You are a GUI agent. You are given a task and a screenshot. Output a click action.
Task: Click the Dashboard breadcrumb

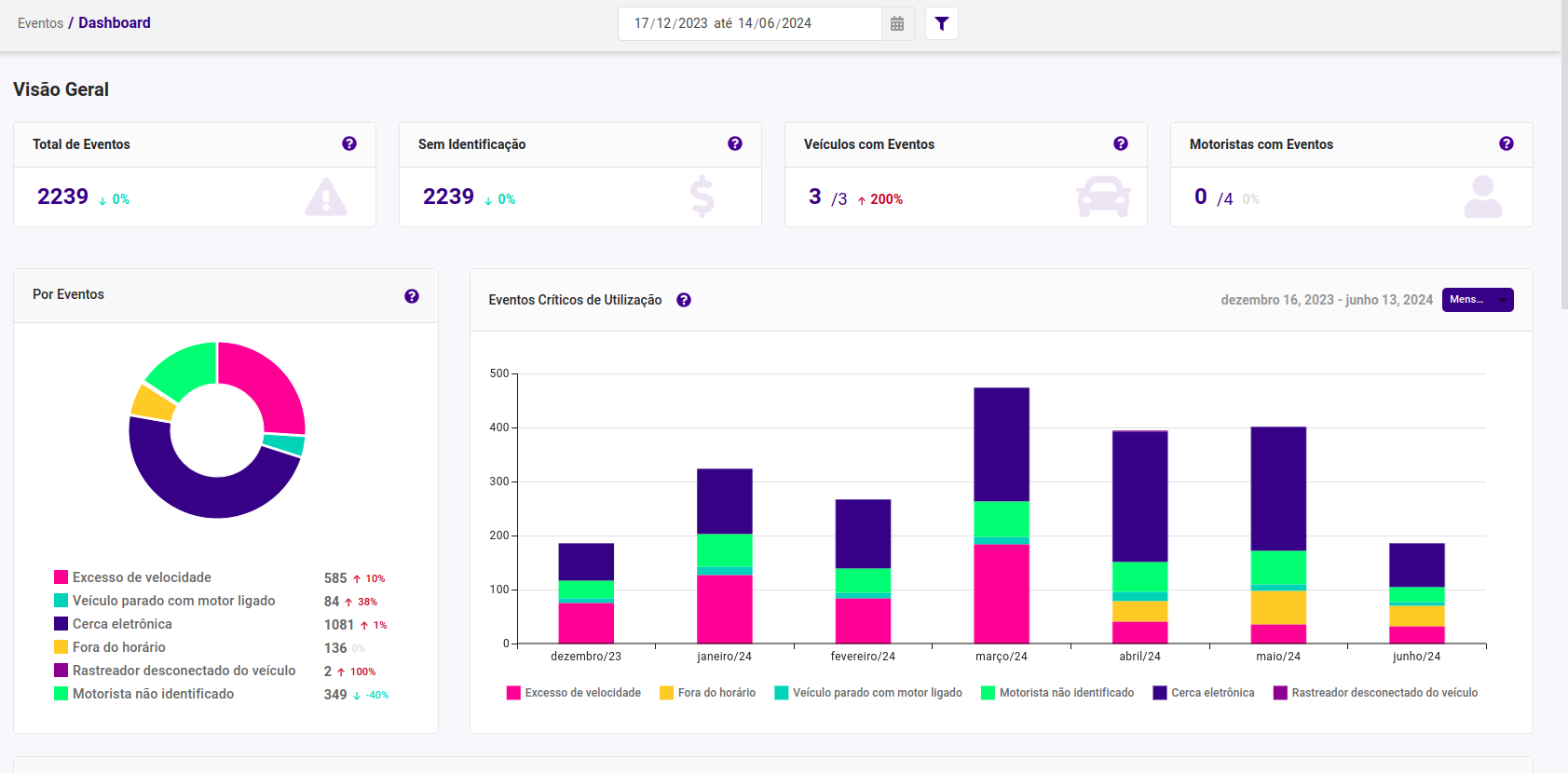115,23
